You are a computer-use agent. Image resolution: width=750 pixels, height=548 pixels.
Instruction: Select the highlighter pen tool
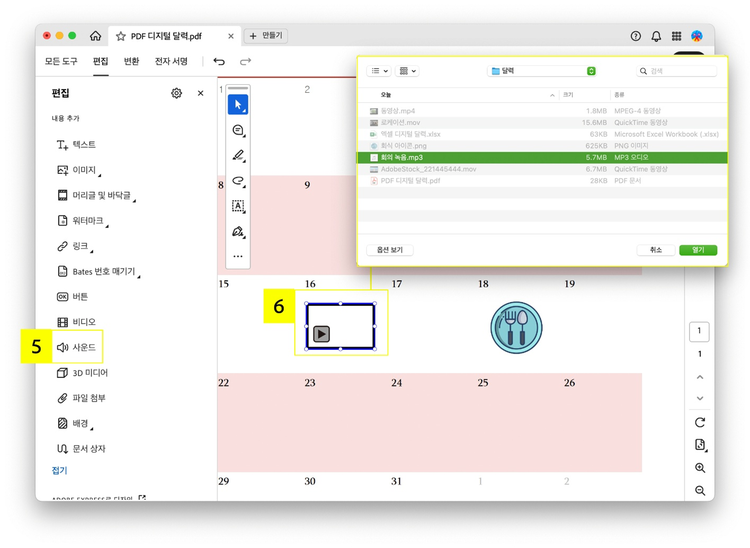point(238,155)
